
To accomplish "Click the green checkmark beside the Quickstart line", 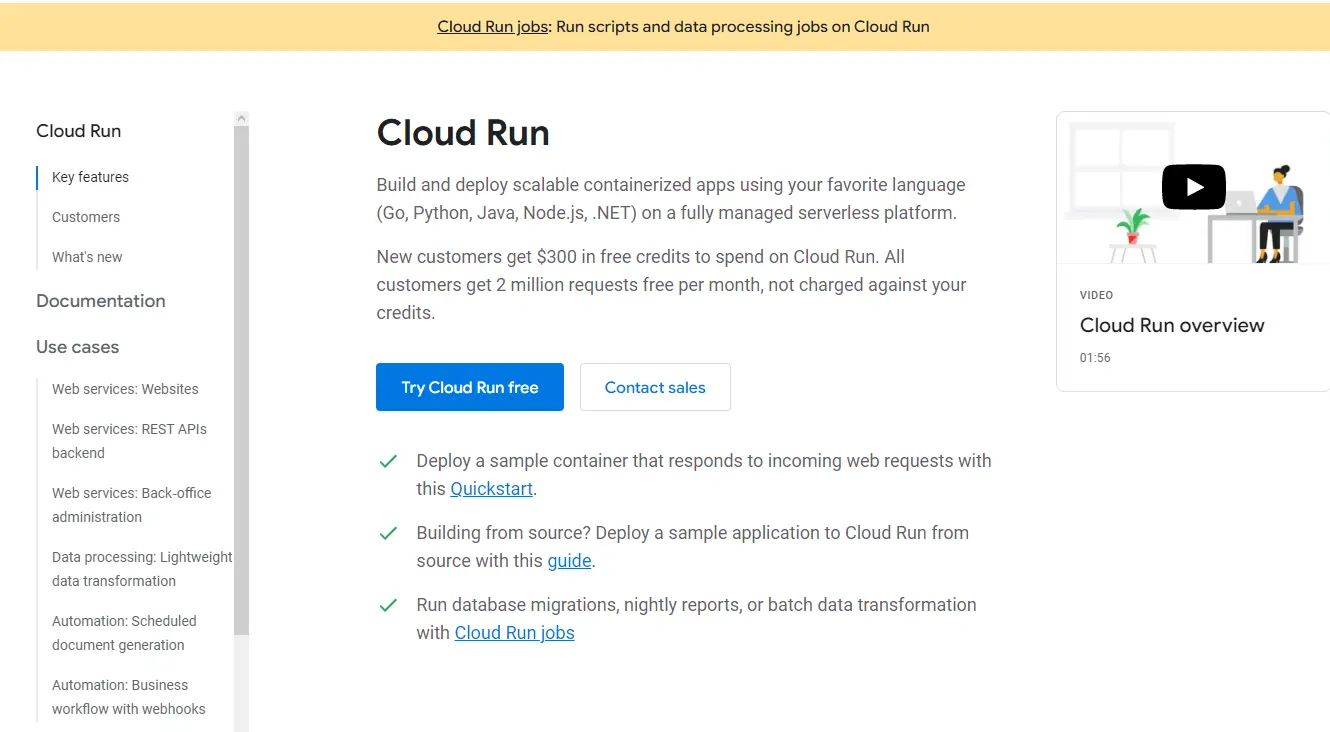I will click(x=389, y=461).
